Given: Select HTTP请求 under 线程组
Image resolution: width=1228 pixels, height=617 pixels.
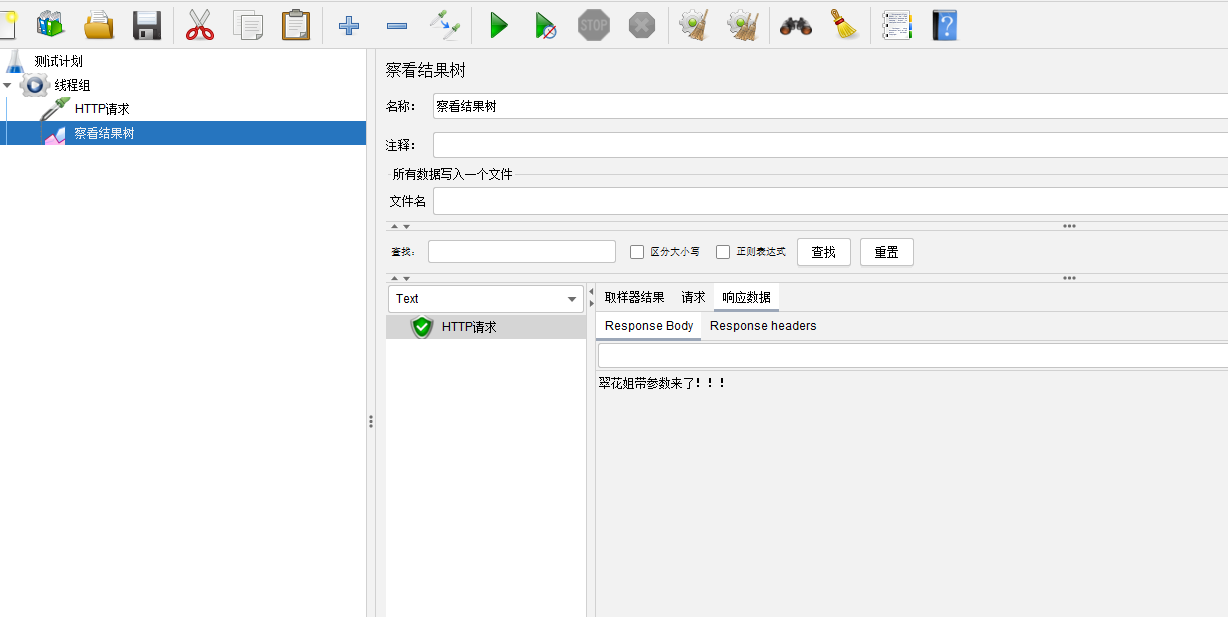Looking at the screenshot, I should click(x=102, y=109).
